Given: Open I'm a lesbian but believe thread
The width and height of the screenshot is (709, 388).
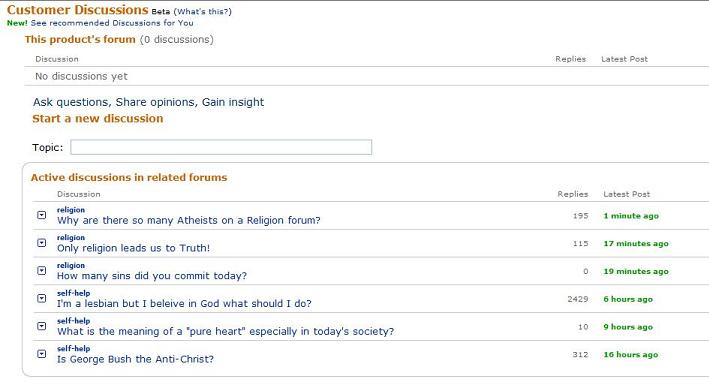Looking at the screenshot, I should point(184,303).
